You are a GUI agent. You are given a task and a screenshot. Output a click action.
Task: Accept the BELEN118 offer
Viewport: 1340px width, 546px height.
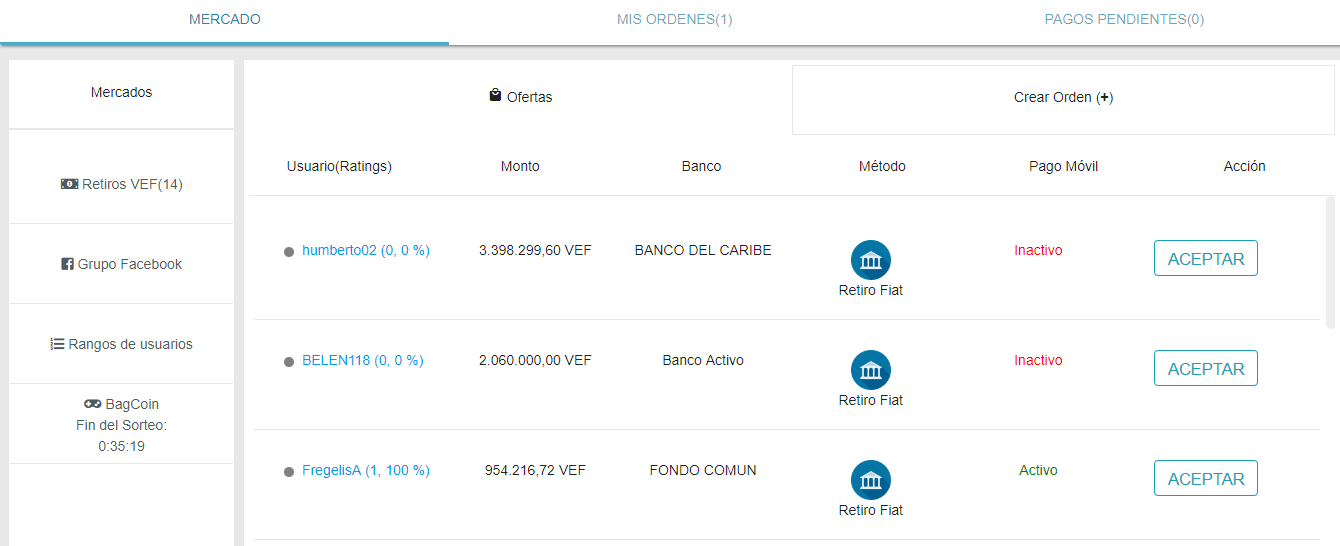pos(1206,368)
